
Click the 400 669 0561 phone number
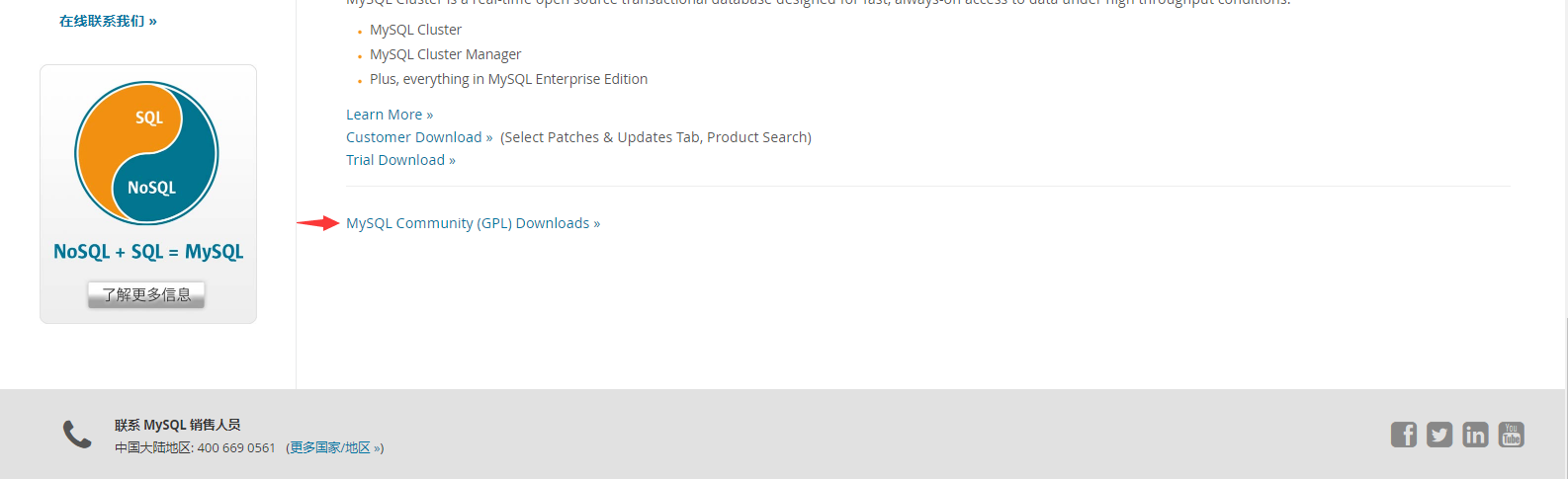236,447
